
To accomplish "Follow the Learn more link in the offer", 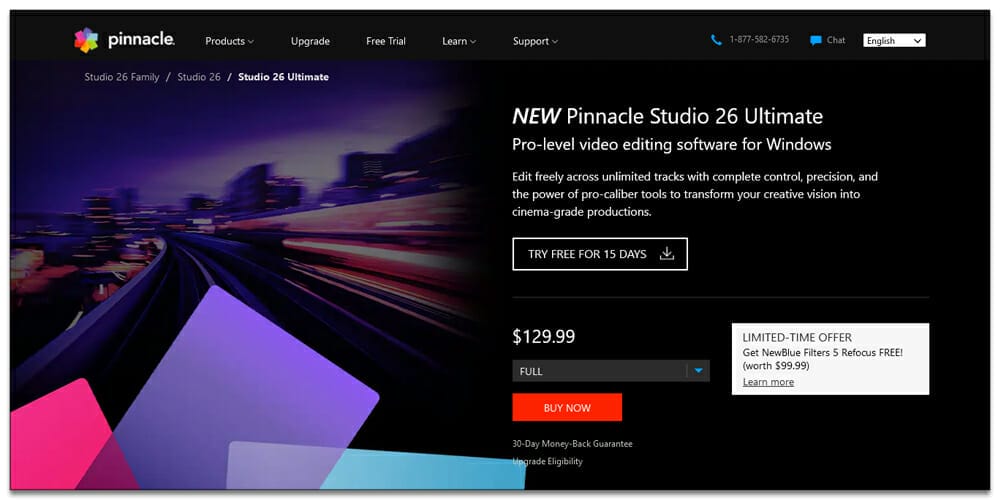I will click(x=768, y=382).
